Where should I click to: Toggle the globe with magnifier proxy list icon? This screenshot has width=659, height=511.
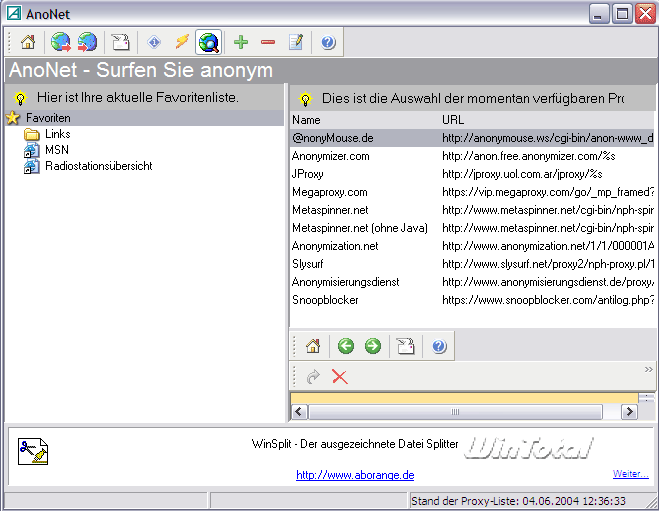coord(209,42)
